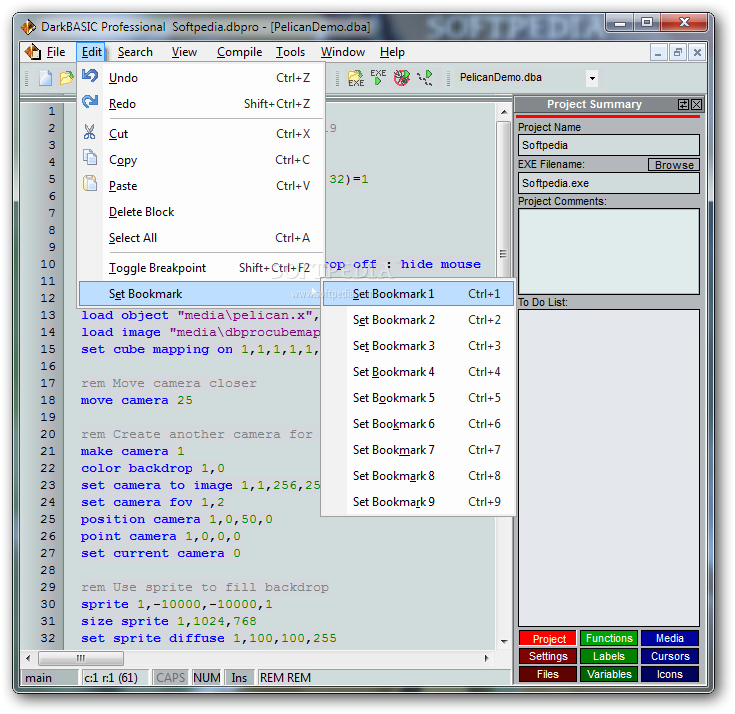Click the Ins indicator in status bar
The width and height of the screenshot is (735, 714).
[239, 678]
